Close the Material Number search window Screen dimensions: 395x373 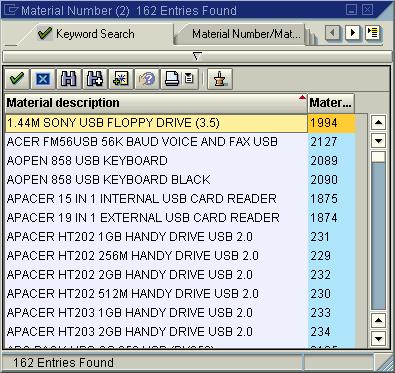[x=368, y=10]
